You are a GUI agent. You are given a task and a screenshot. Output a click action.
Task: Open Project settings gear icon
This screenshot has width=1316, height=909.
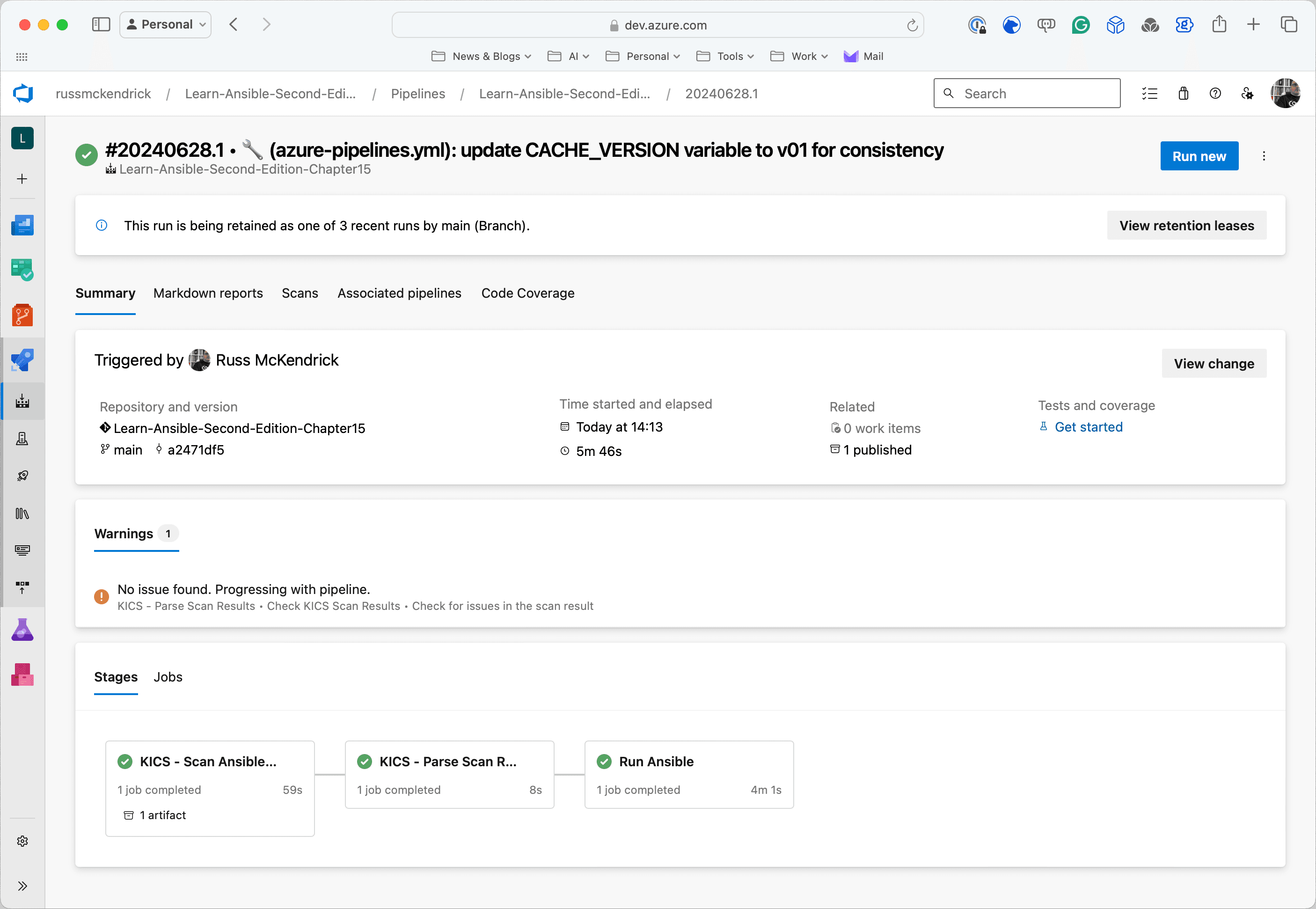point(22,841)
